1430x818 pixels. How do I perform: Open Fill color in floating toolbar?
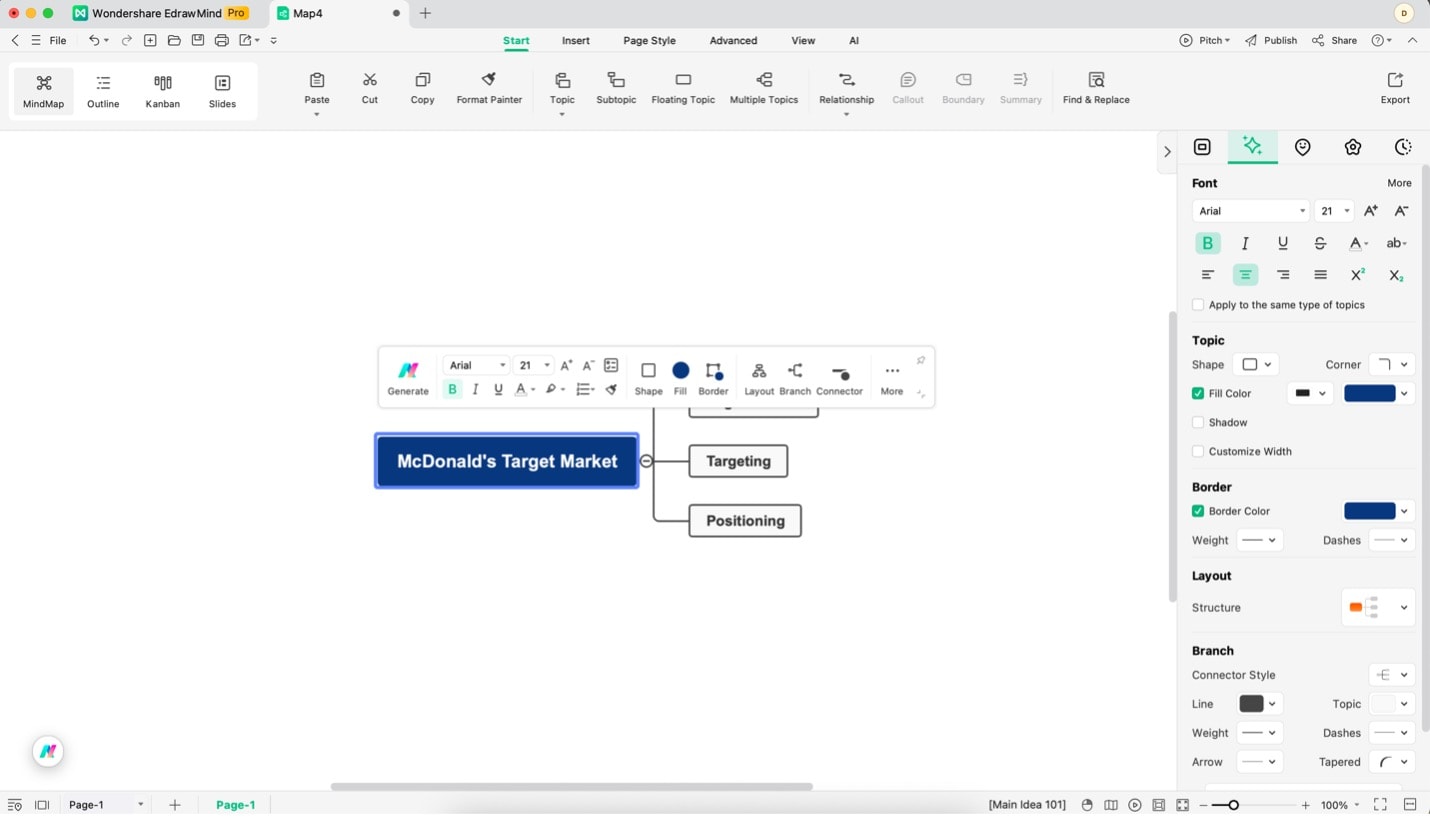click(681, 378)
